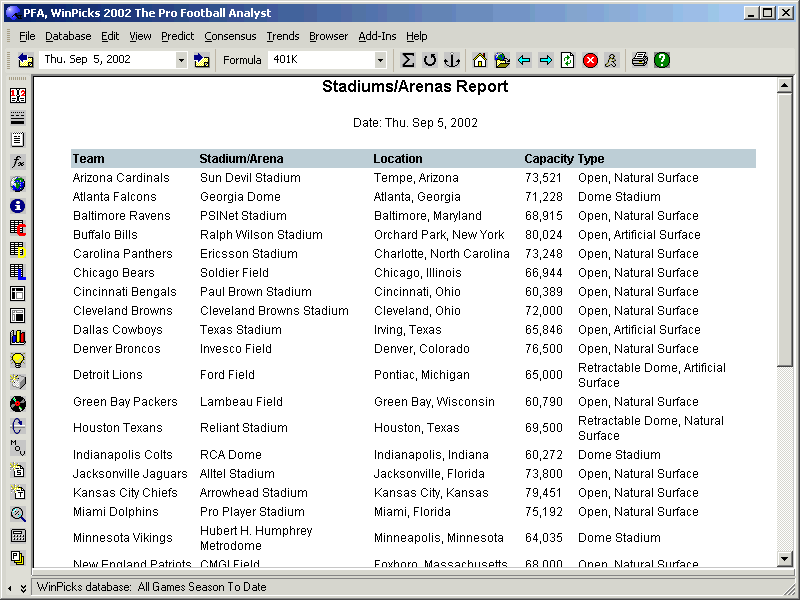Open the Predict menu
Viewport: 800px width, 600px height.
coord(178,36)
